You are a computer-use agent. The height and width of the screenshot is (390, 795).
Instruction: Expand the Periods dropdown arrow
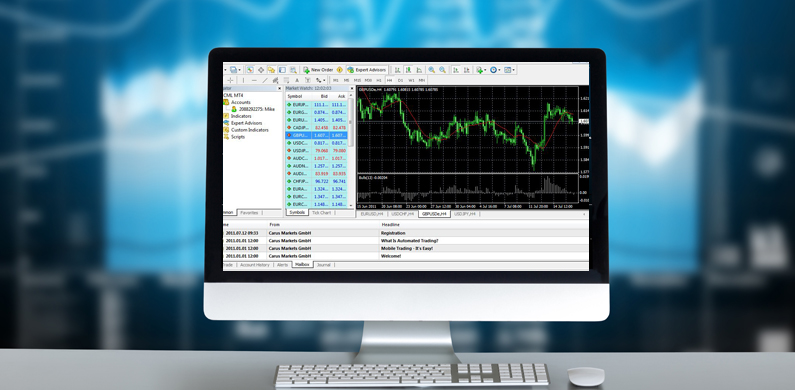499,70
